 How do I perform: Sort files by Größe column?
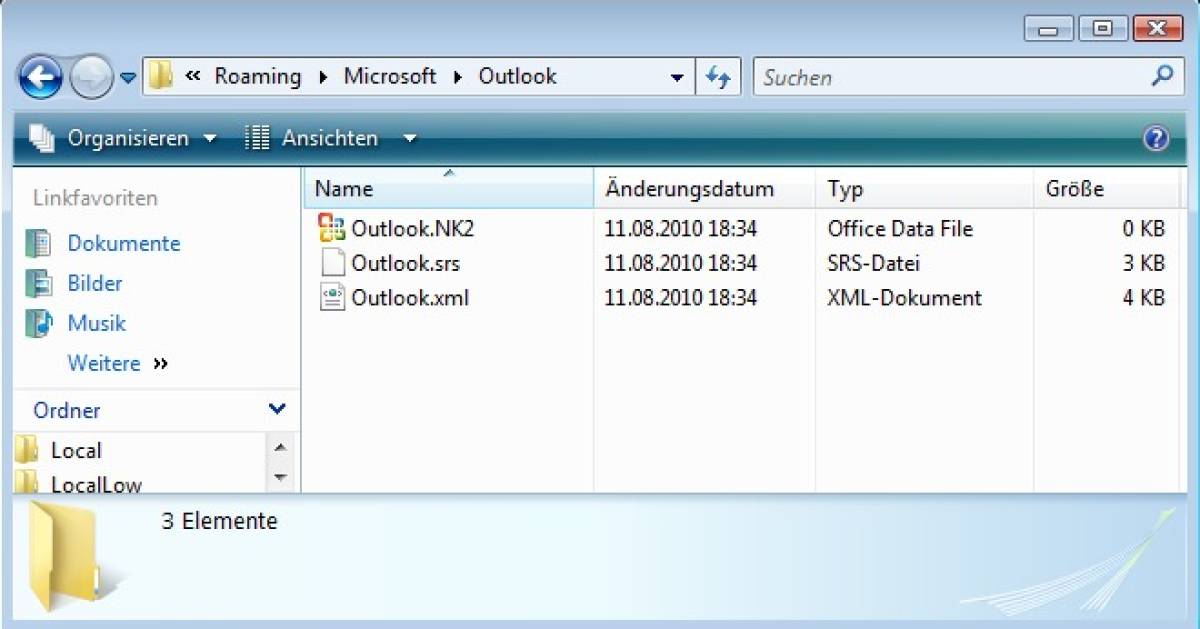point(1106,188)
